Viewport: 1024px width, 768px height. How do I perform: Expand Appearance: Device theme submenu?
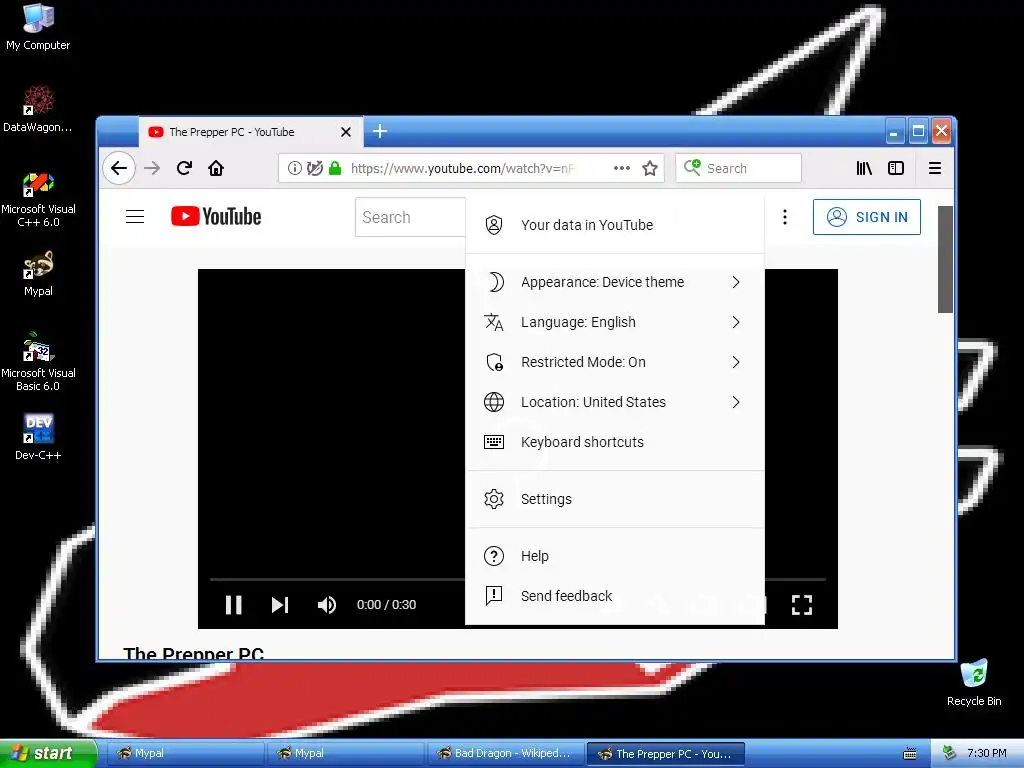pyautogui.click(x=615, y=282)
